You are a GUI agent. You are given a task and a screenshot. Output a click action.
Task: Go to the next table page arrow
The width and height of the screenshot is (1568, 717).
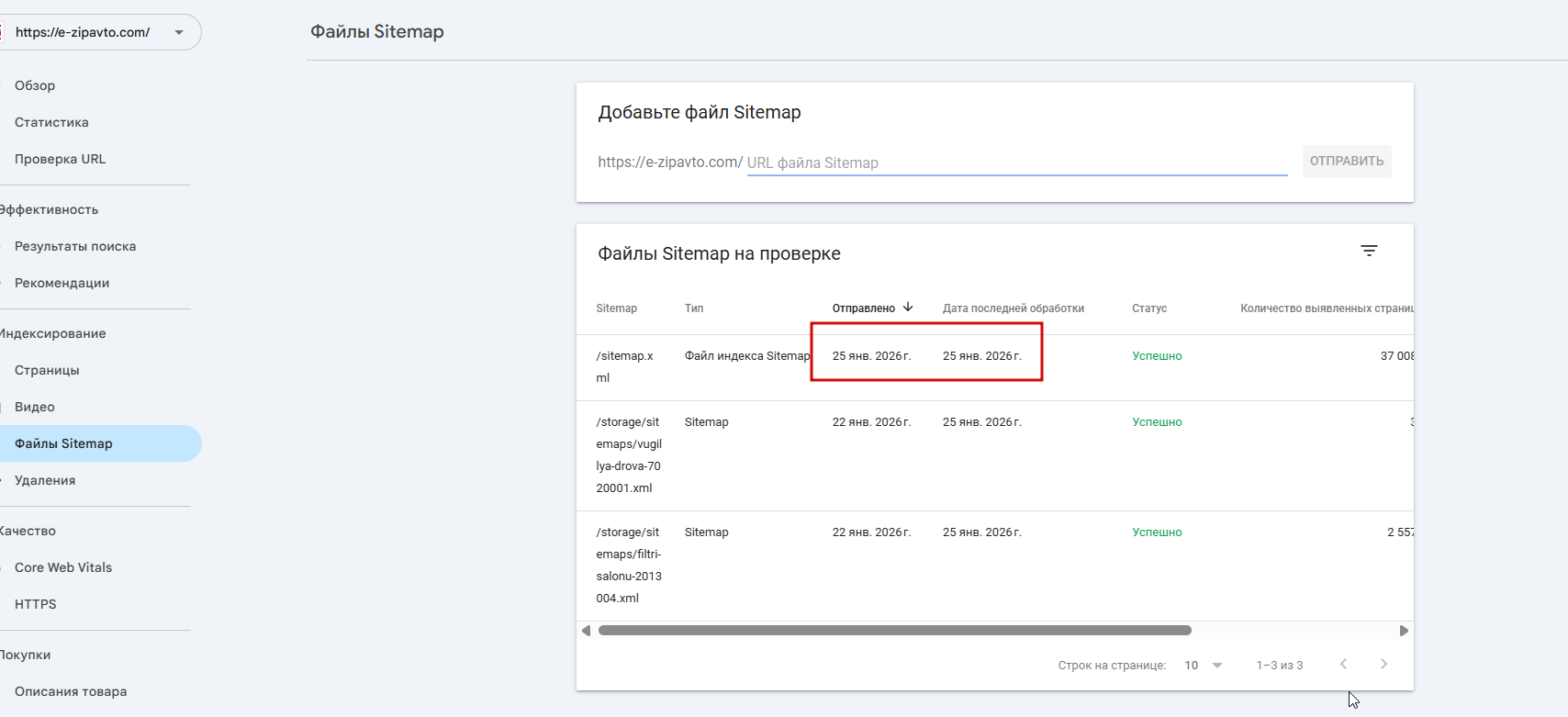[1383, 664]
